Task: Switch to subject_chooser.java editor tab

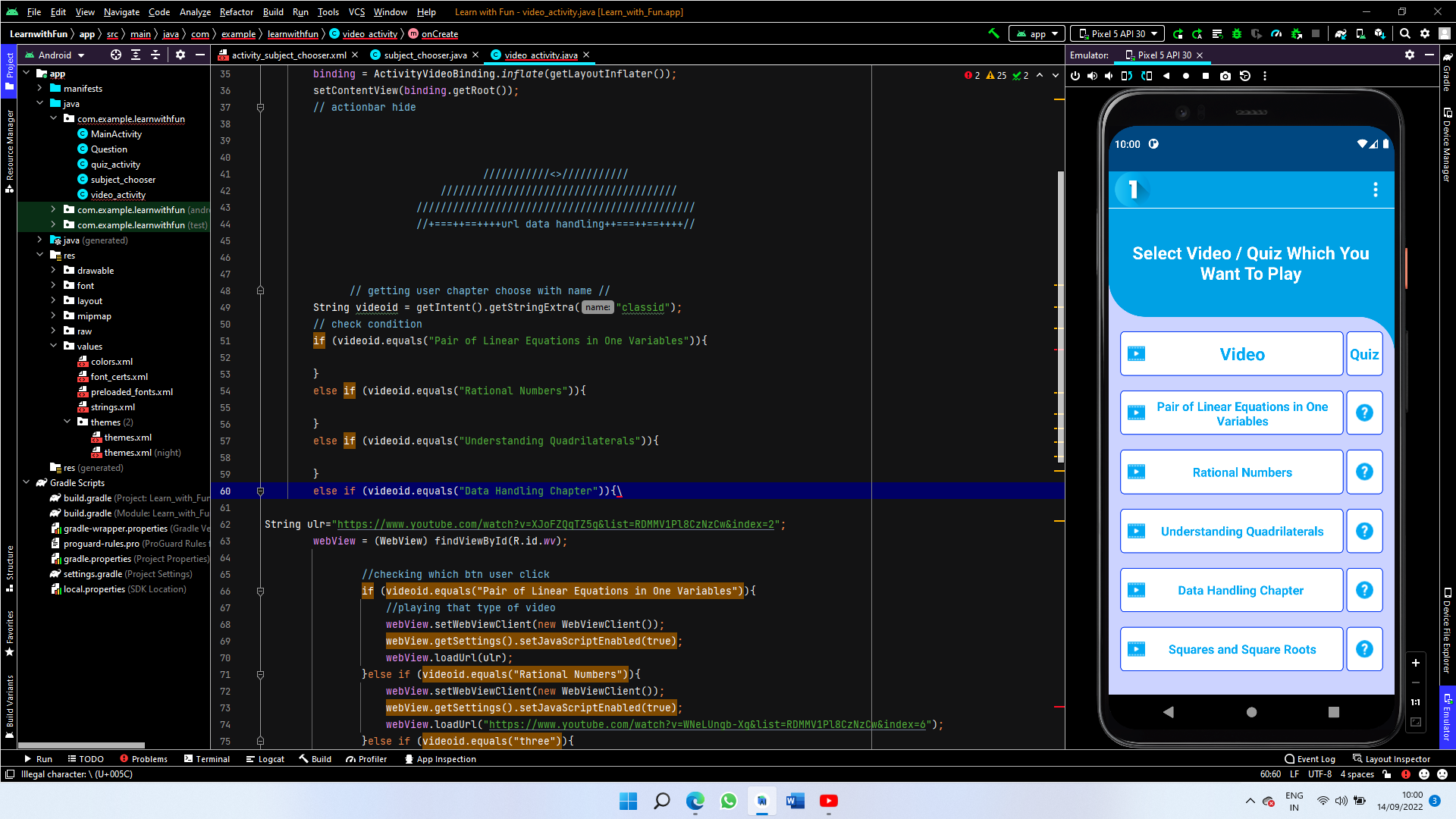Action: pos(425,55)
